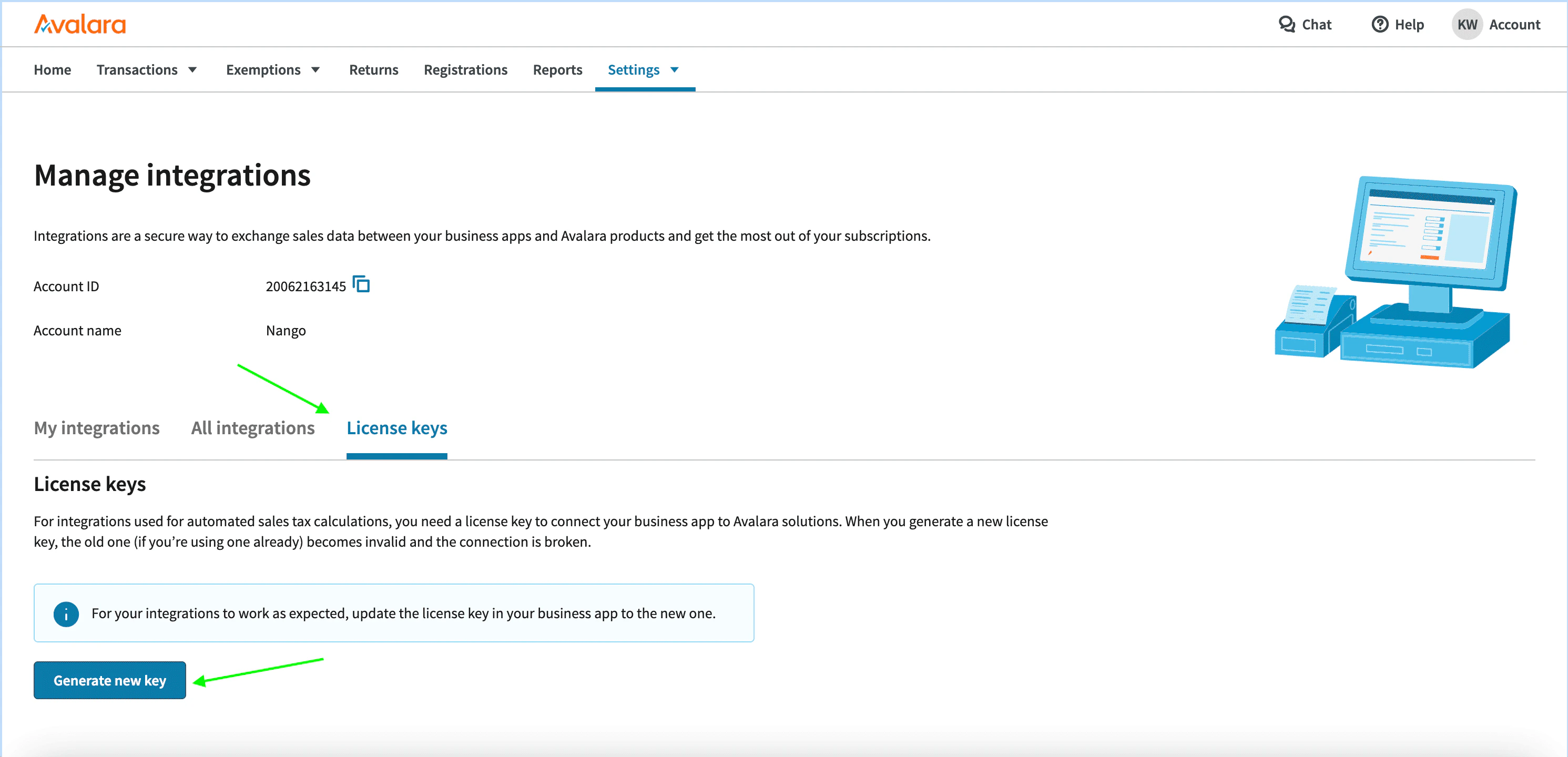
Task: Copy the Account ID with copy icon
Action: click(x=362, y=285)
